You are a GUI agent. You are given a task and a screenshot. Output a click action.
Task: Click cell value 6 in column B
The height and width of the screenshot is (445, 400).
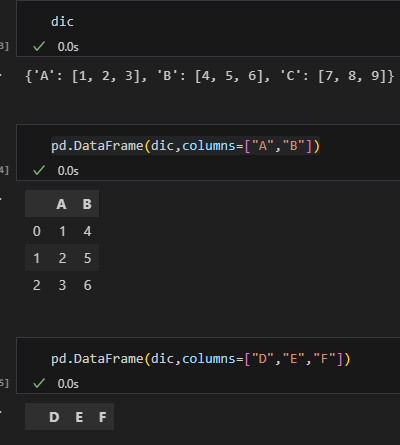pyautogui.click(x=87, y=285)
